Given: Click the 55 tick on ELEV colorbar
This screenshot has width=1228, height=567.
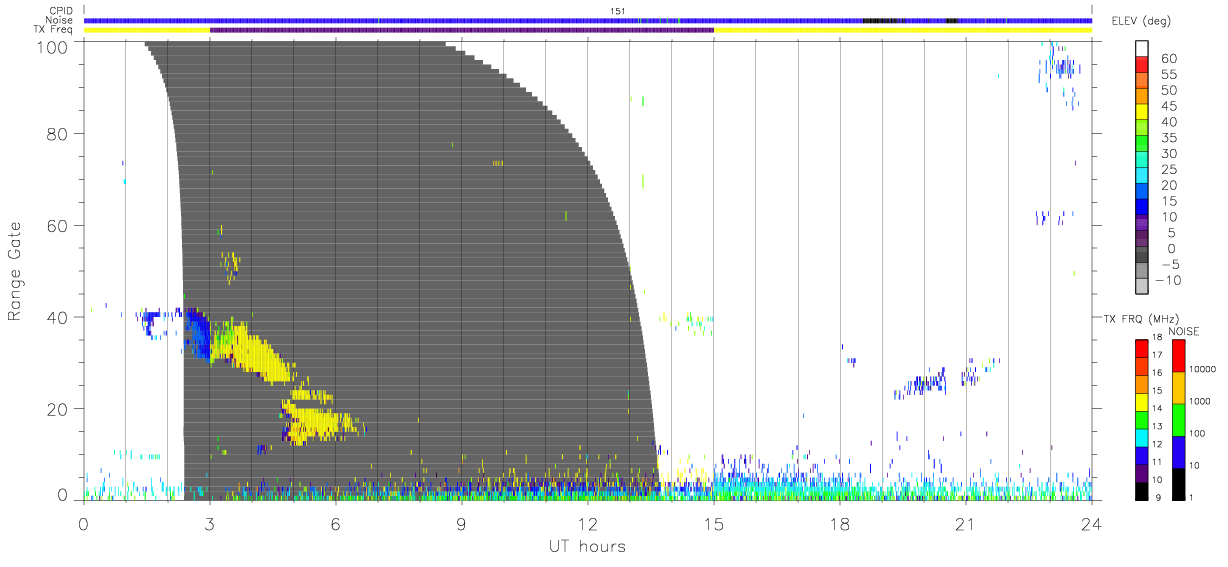Looking at the screenshot, I should (1168, 74).
